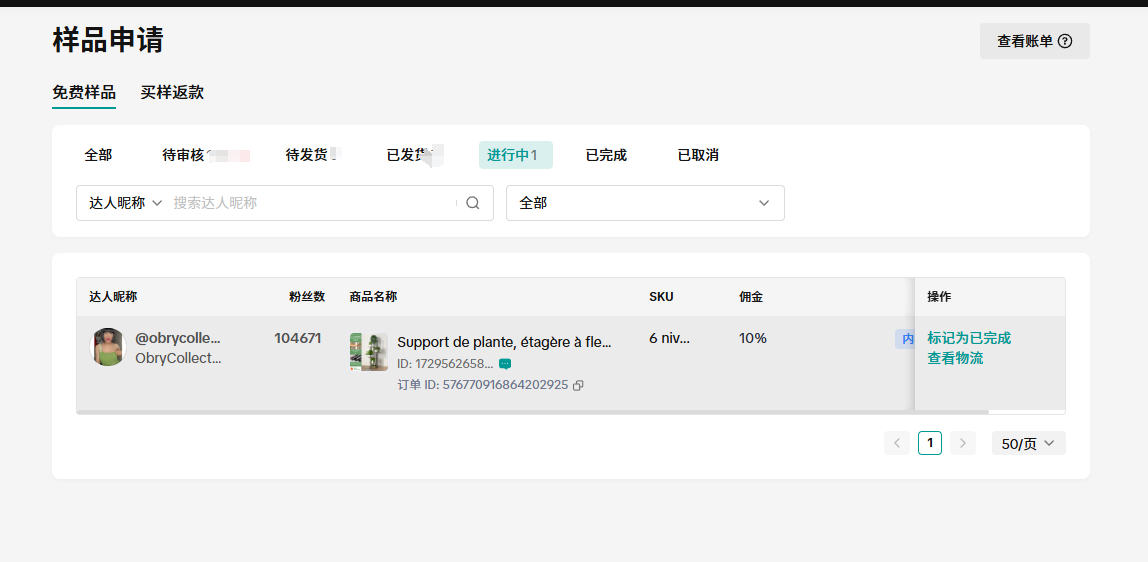The image size is (1148, 562).
Task: Select the 待审核 status tab
Action: pos(184,155)
